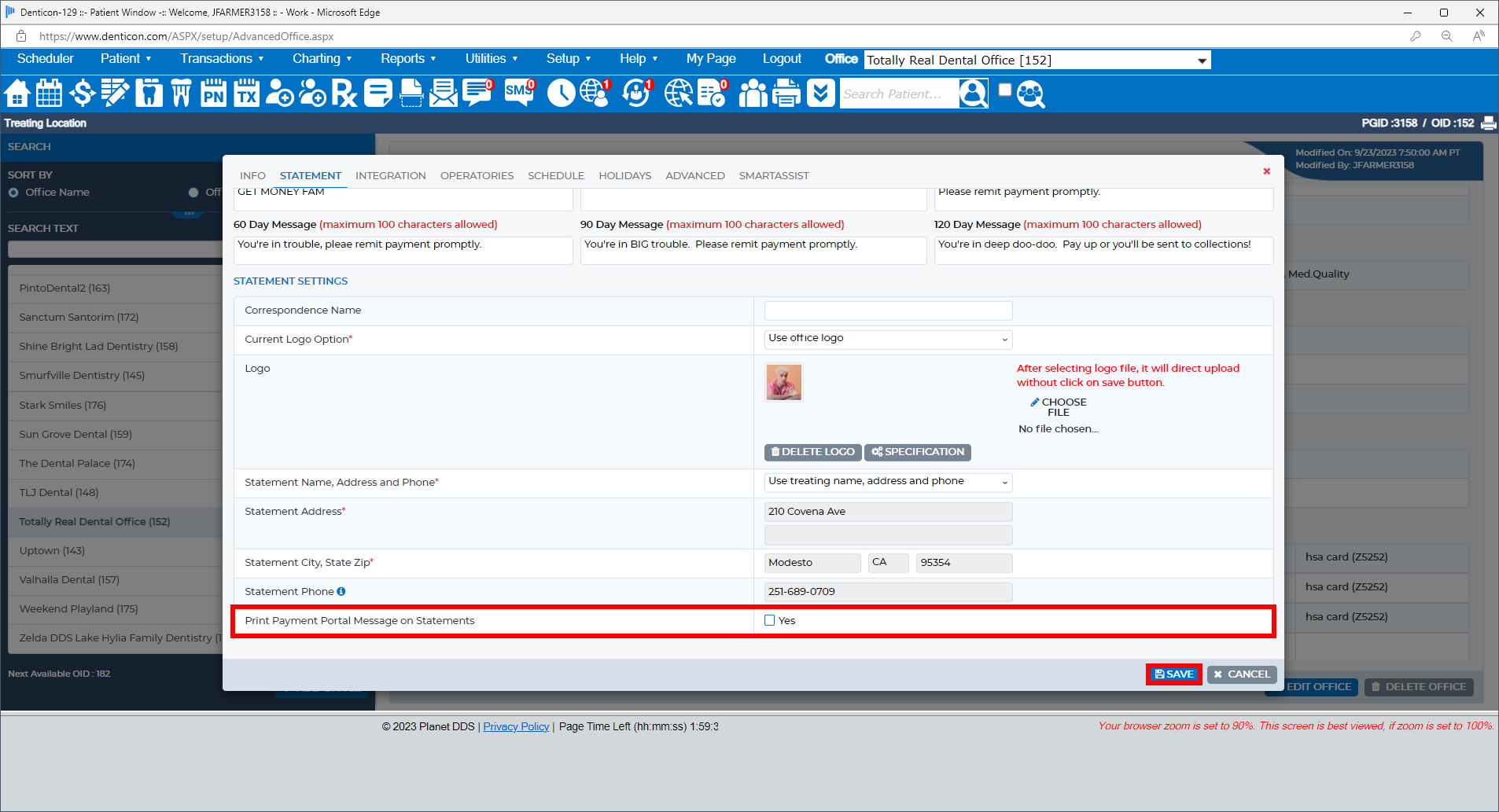Expand Statement Name, Address and Phone dropdown
Viewport: 1499px width, 812px height.
888,482
